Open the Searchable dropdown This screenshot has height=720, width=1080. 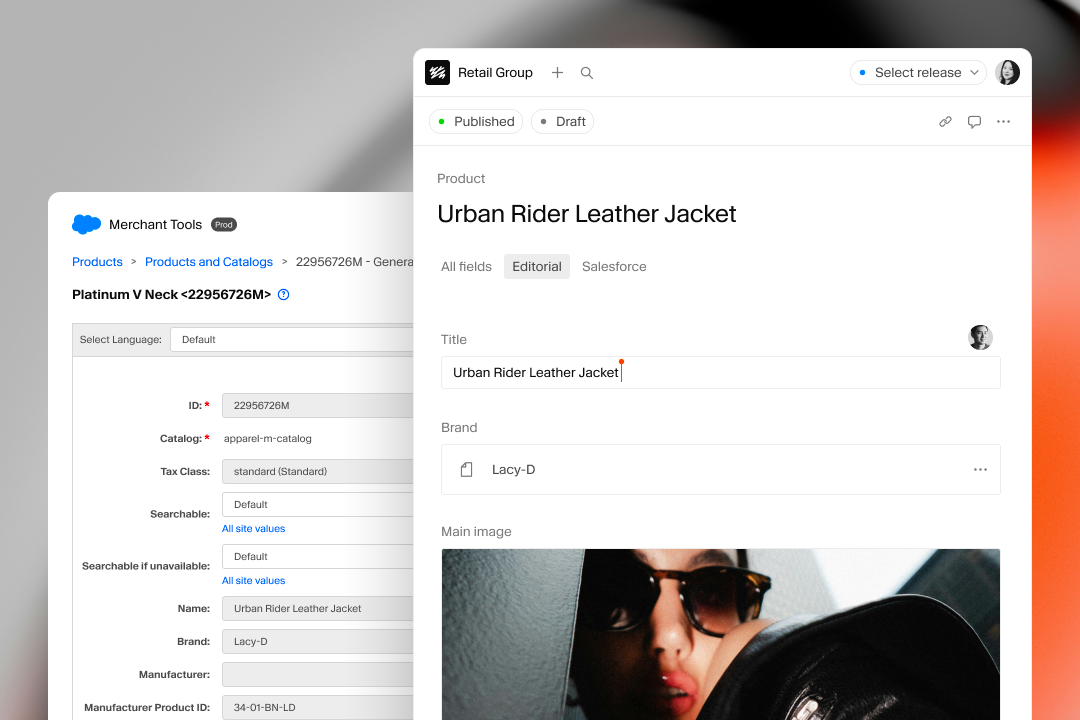point(318,504)
